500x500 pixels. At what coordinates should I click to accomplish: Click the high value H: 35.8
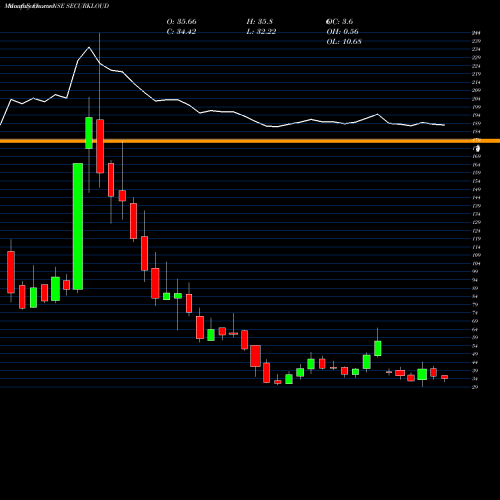(260, 22)
